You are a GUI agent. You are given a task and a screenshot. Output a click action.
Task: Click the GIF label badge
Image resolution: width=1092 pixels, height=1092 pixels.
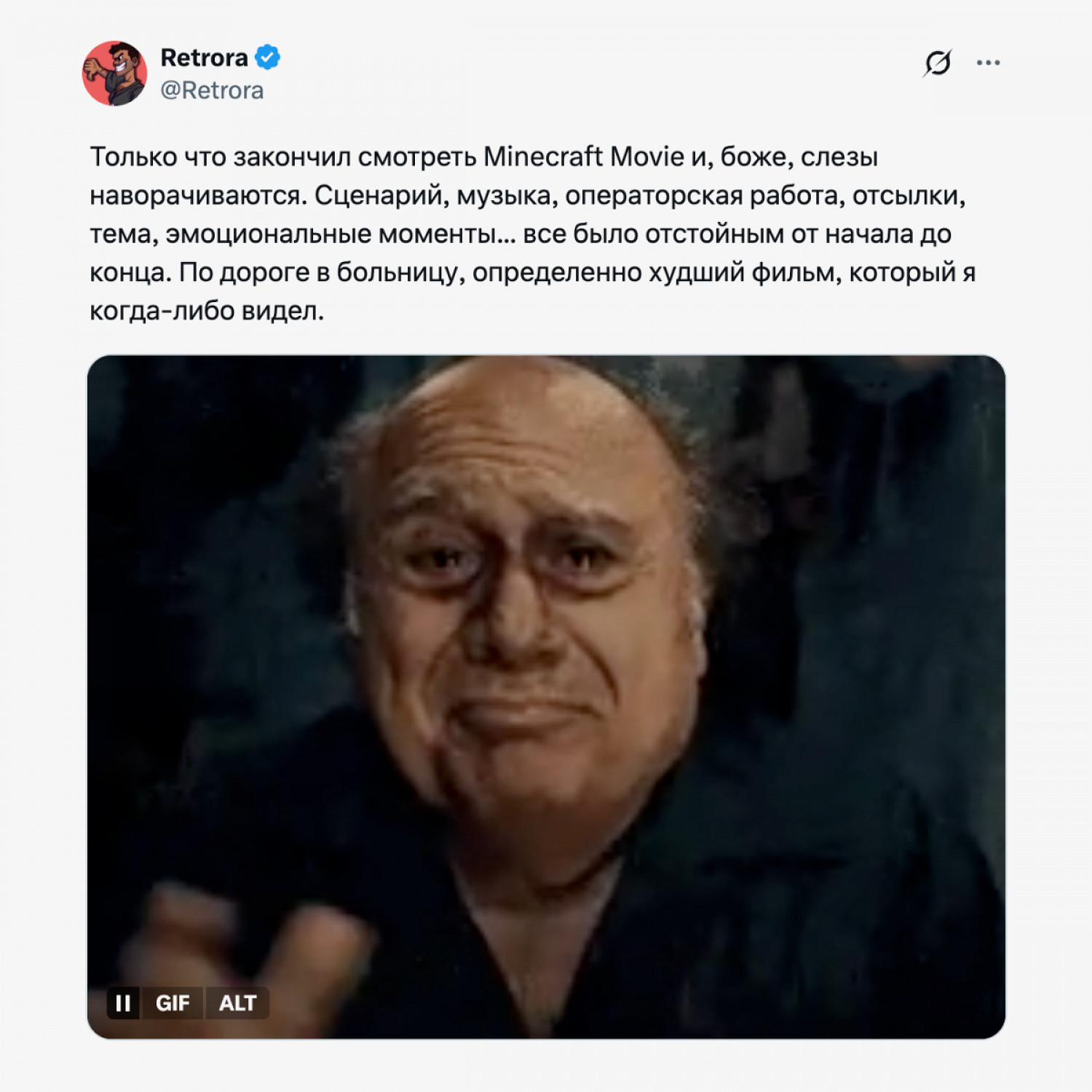pos(173,1003)
